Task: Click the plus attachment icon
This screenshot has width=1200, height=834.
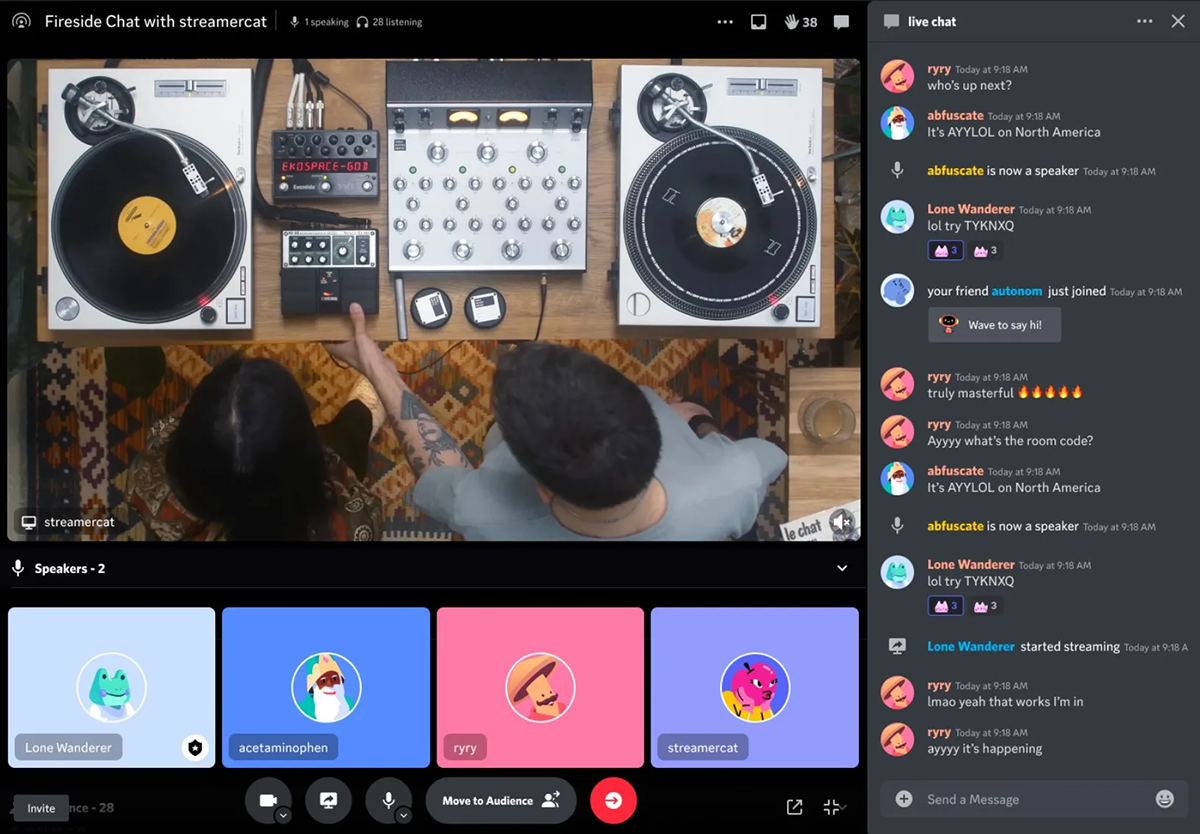Action: [x=904, y=799]
